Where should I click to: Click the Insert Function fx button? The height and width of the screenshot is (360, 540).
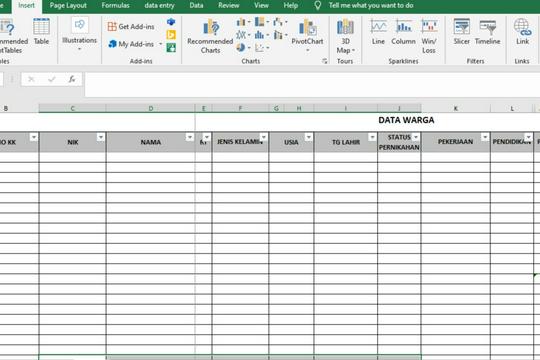72,79
